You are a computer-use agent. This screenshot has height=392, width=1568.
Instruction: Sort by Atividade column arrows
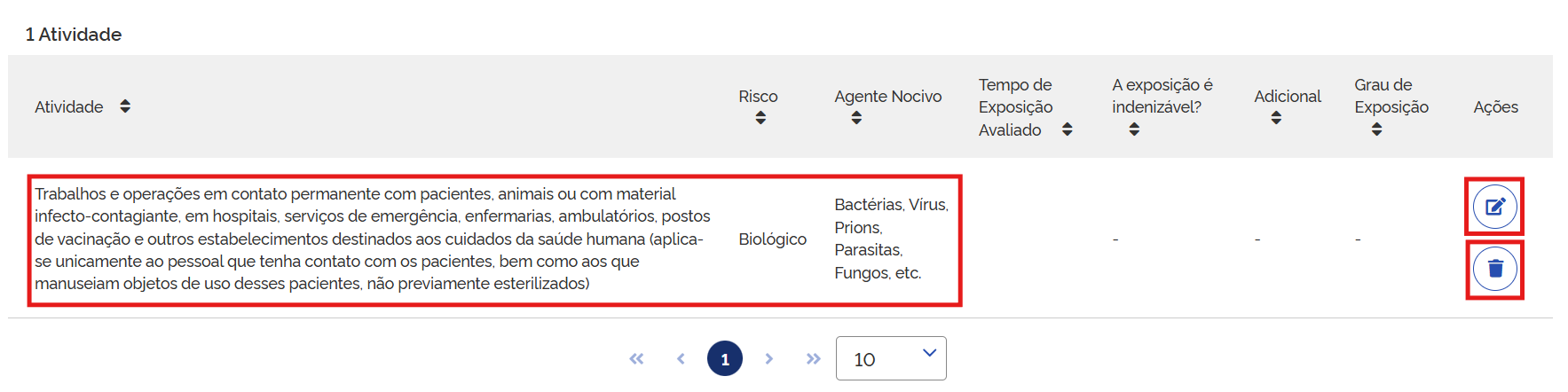(x=125, y=106)
